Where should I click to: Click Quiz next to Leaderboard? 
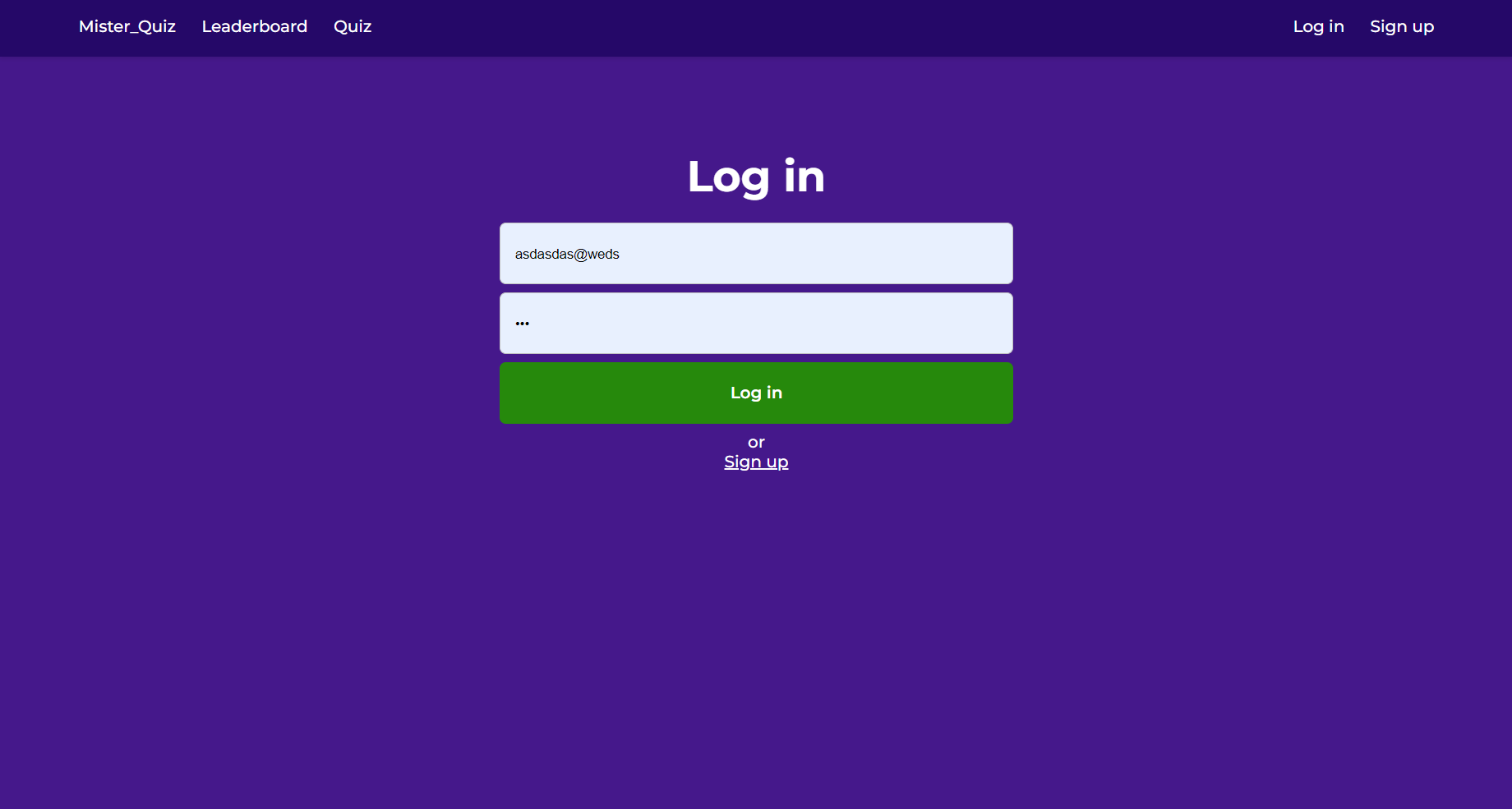[353, 26]
